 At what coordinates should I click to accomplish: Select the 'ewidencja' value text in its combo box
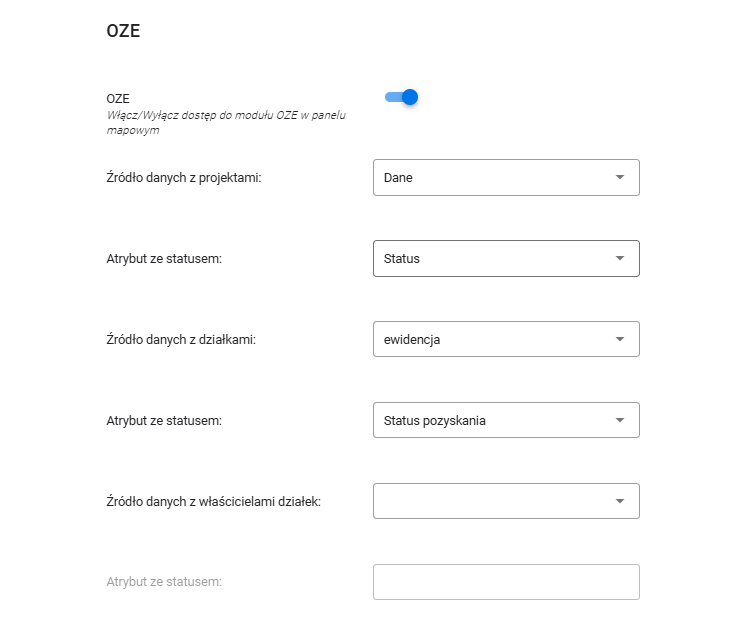pos(412,339)
